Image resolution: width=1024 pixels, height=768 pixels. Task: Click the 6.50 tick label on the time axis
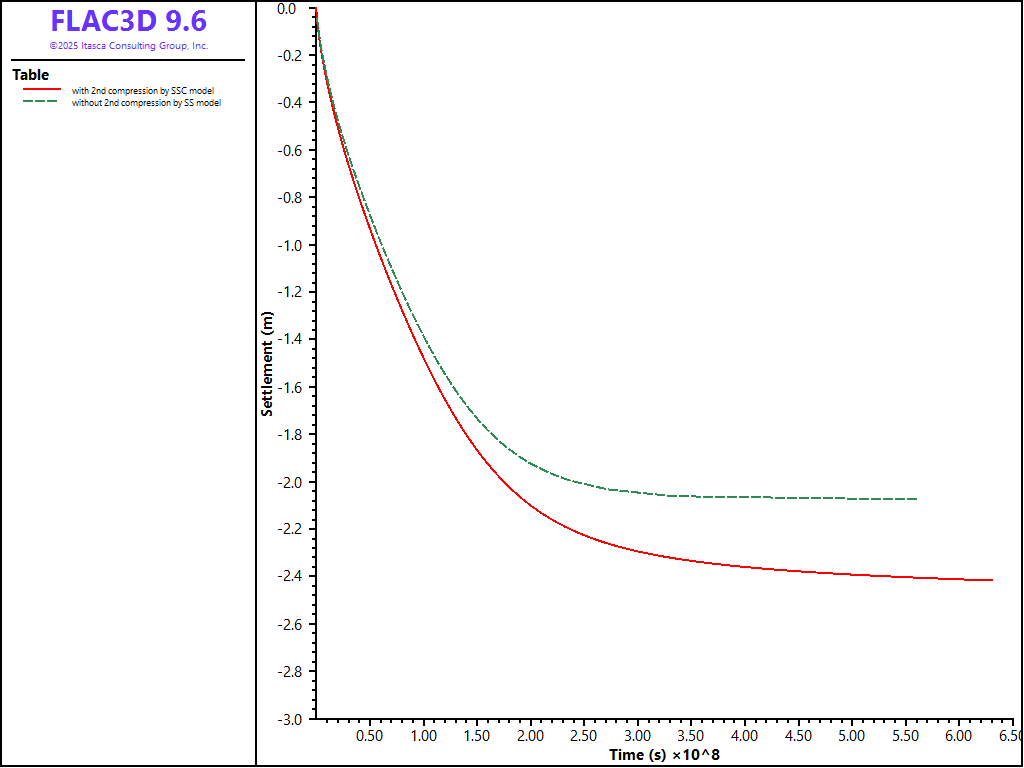coord(1009,736)
